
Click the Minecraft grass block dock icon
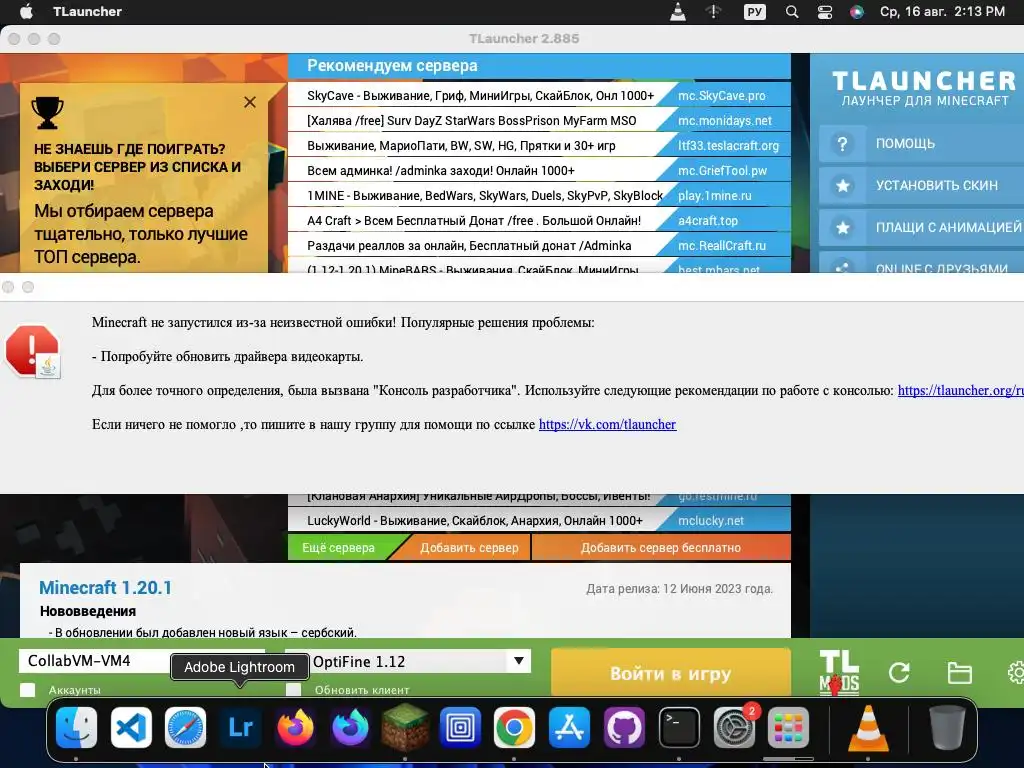(x=405, y=728)
